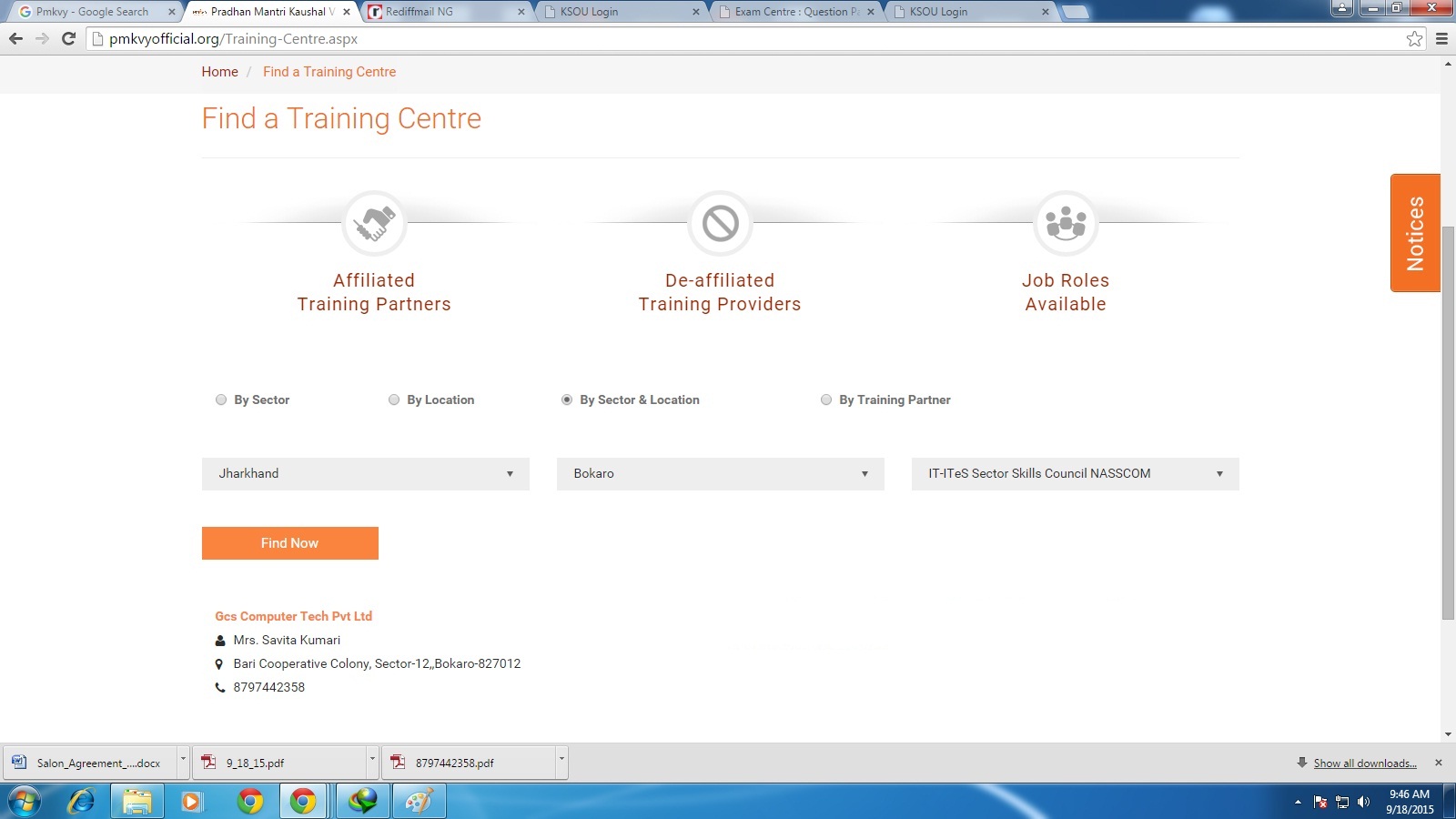The width and height of the screenshot is (1456, 819).
Task: Go back using the browser back arrow
Action: [15, 38]
